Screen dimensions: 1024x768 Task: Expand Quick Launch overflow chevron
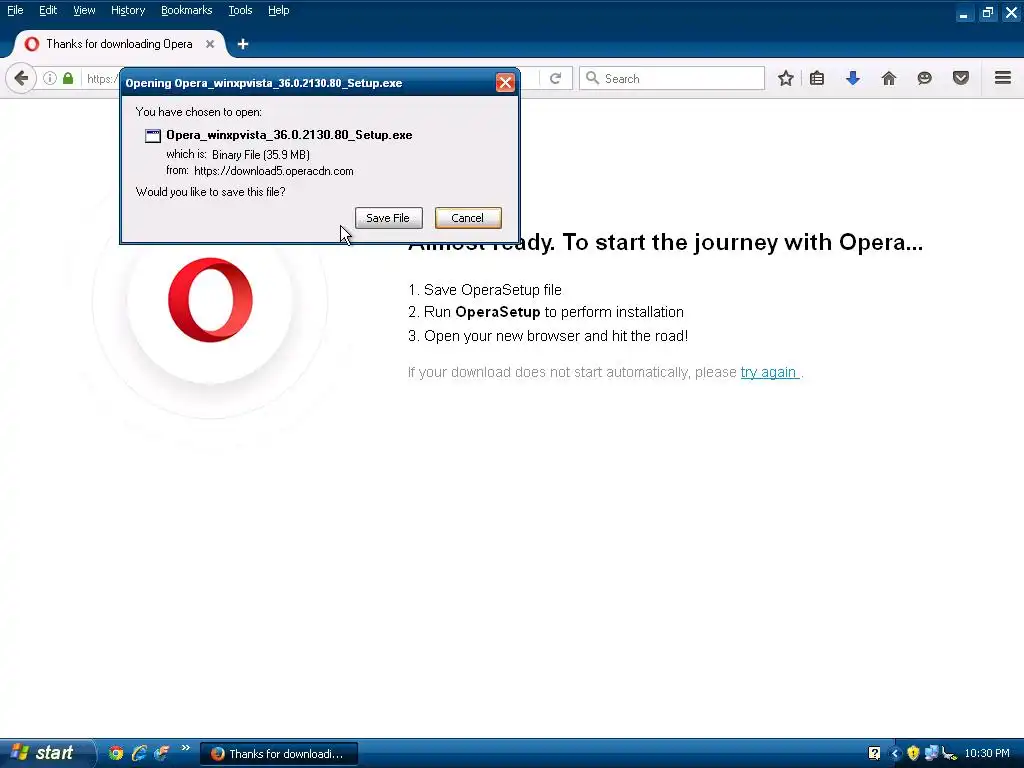(x=185, y=748)
